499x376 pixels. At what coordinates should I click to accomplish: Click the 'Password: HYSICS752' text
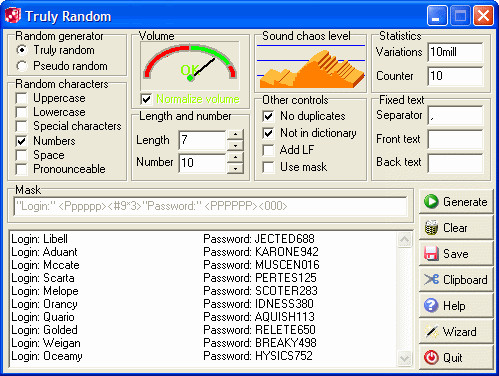258,356
